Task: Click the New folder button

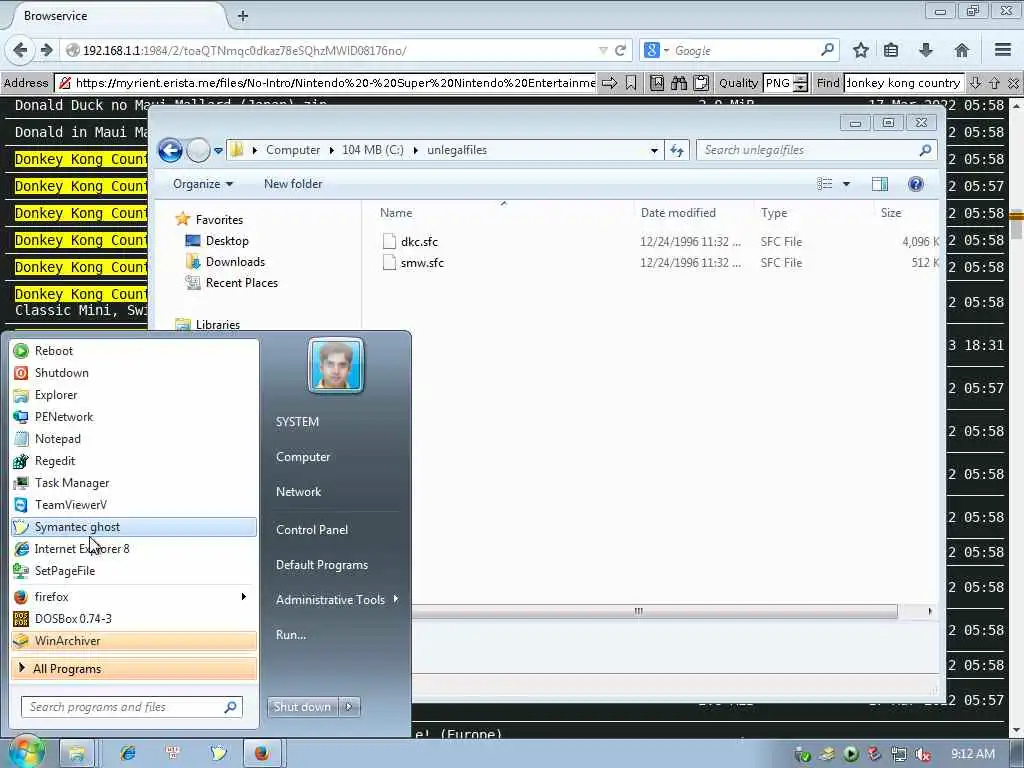Action: point(293,184)
